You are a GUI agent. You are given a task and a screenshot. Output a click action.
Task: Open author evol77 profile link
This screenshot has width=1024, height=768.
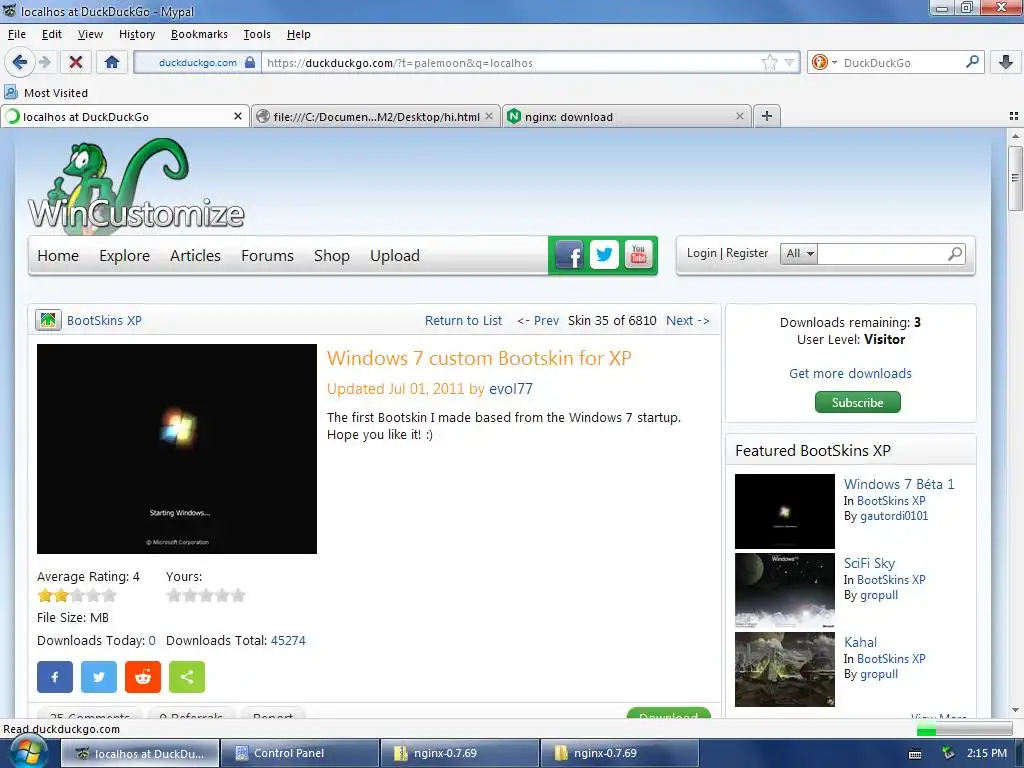(x=511, y=389)
